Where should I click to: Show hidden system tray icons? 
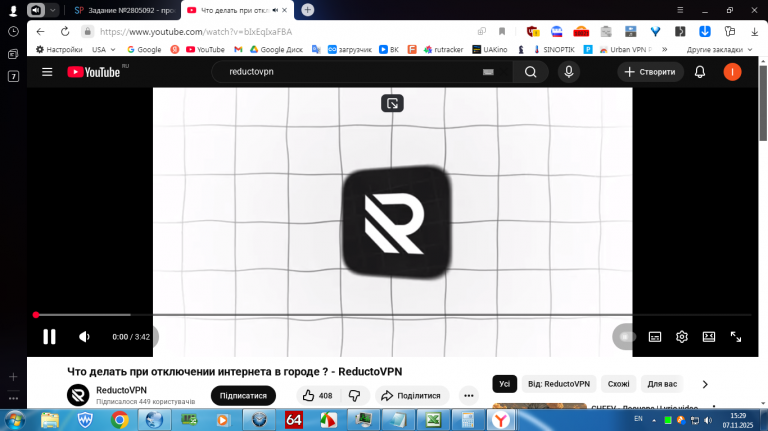click(654, 420)
